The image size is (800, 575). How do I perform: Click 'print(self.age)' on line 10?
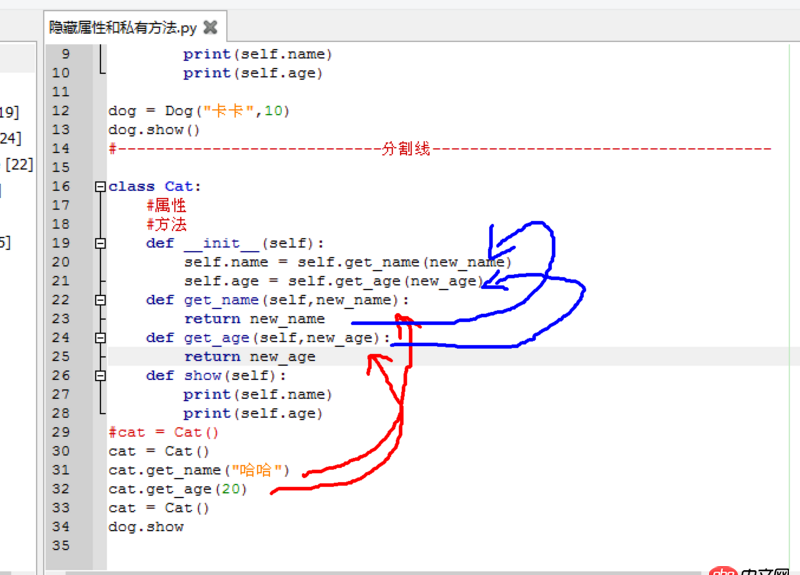coord(253,73)
